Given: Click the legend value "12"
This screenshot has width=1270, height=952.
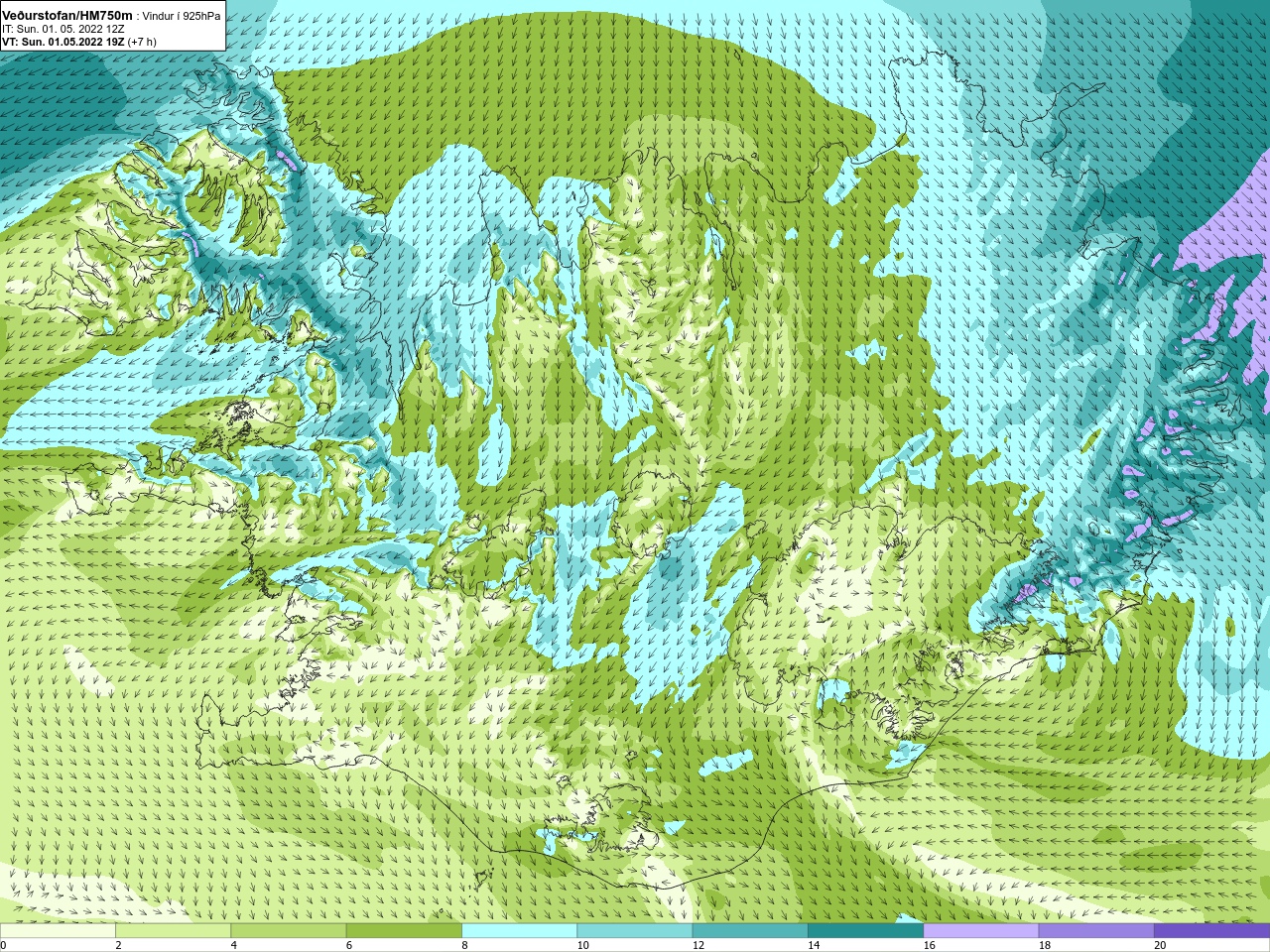Looking at the screenshot, I should coord(698,945).
